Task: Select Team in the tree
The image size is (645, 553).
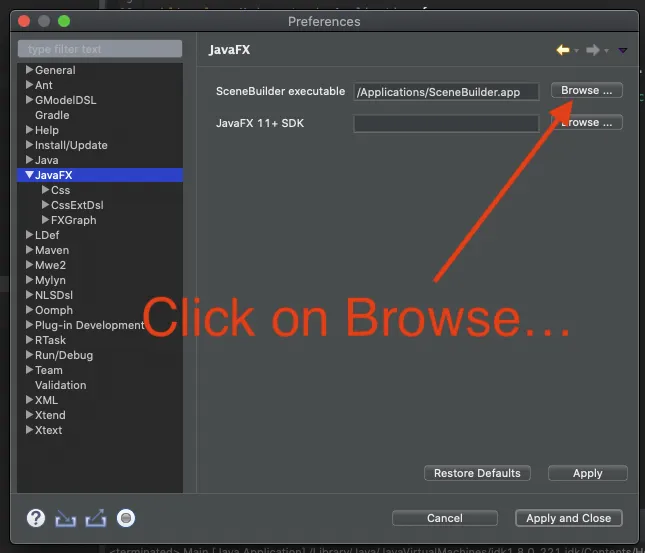Action: click(x=49, y=370)
